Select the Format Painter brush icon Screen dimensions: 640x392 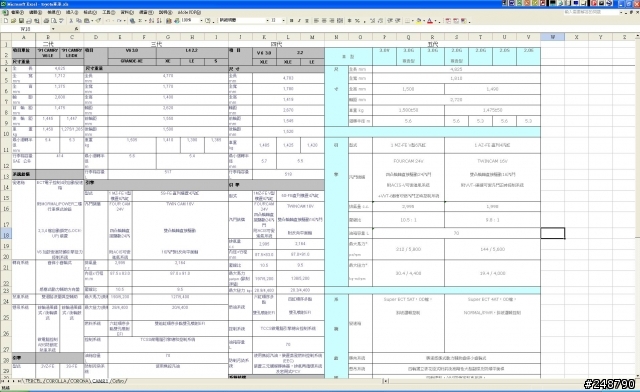[x=98, y=20]
